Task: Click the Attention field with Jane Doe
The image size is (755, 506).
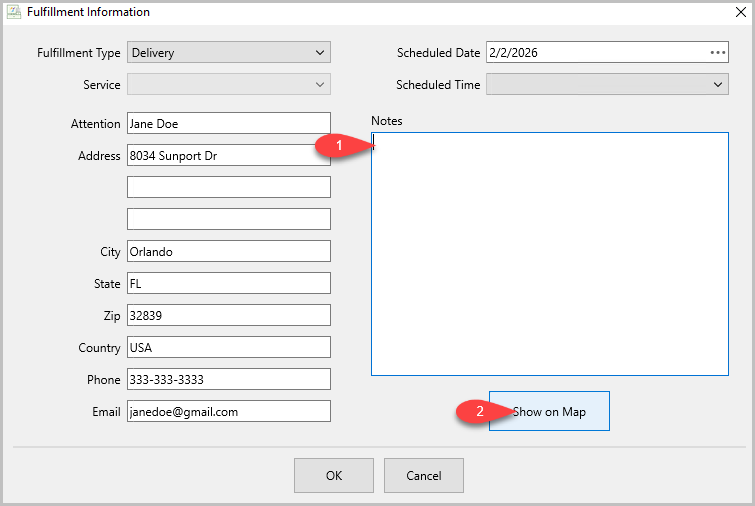Action: (x=229, y=124)
